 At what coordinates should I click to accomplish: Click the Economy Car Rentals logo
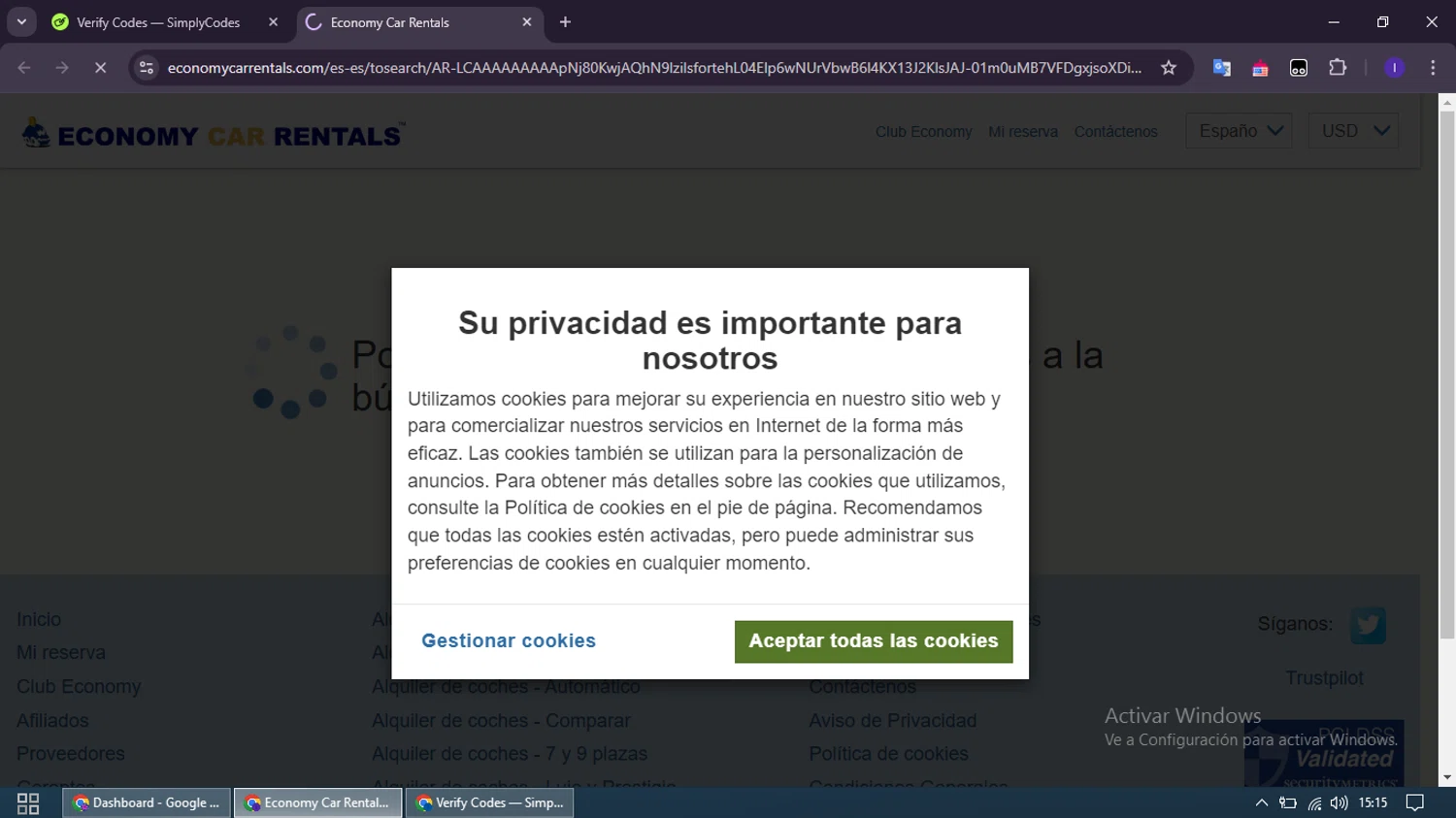pos(214,134)
